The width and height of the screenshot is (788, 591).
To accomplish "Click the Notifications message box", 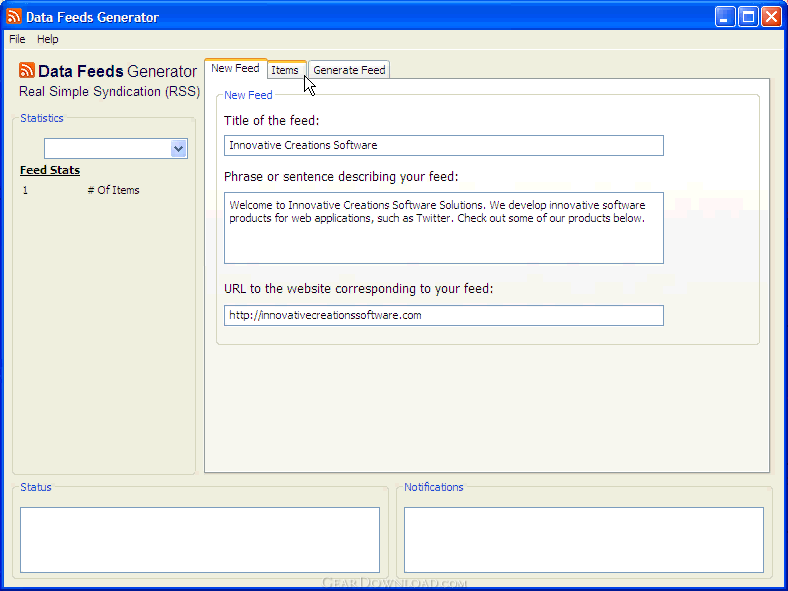I will pyautogui.click(x=584, y=540).
